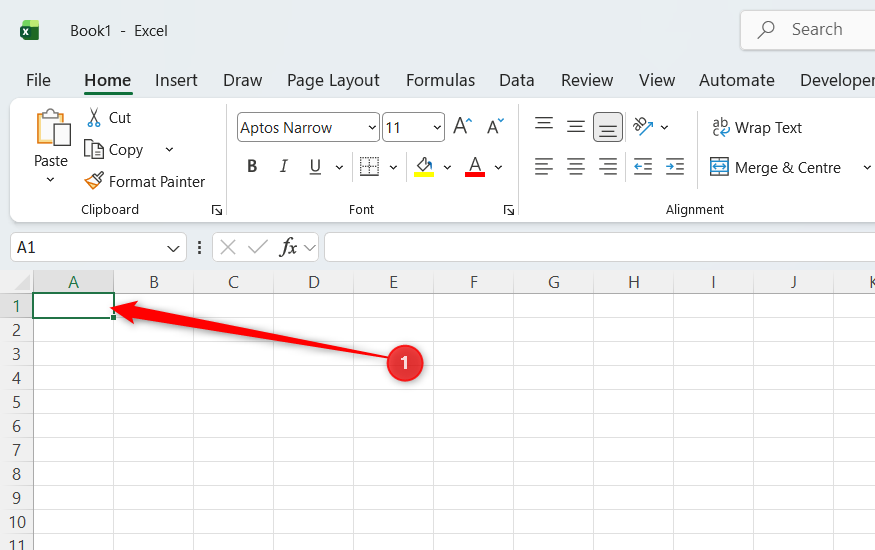The height and width of the screenshot is (550, 875).
Task: Toggle italic formatting
Action: pyautogui.click(x=283, y=166)
